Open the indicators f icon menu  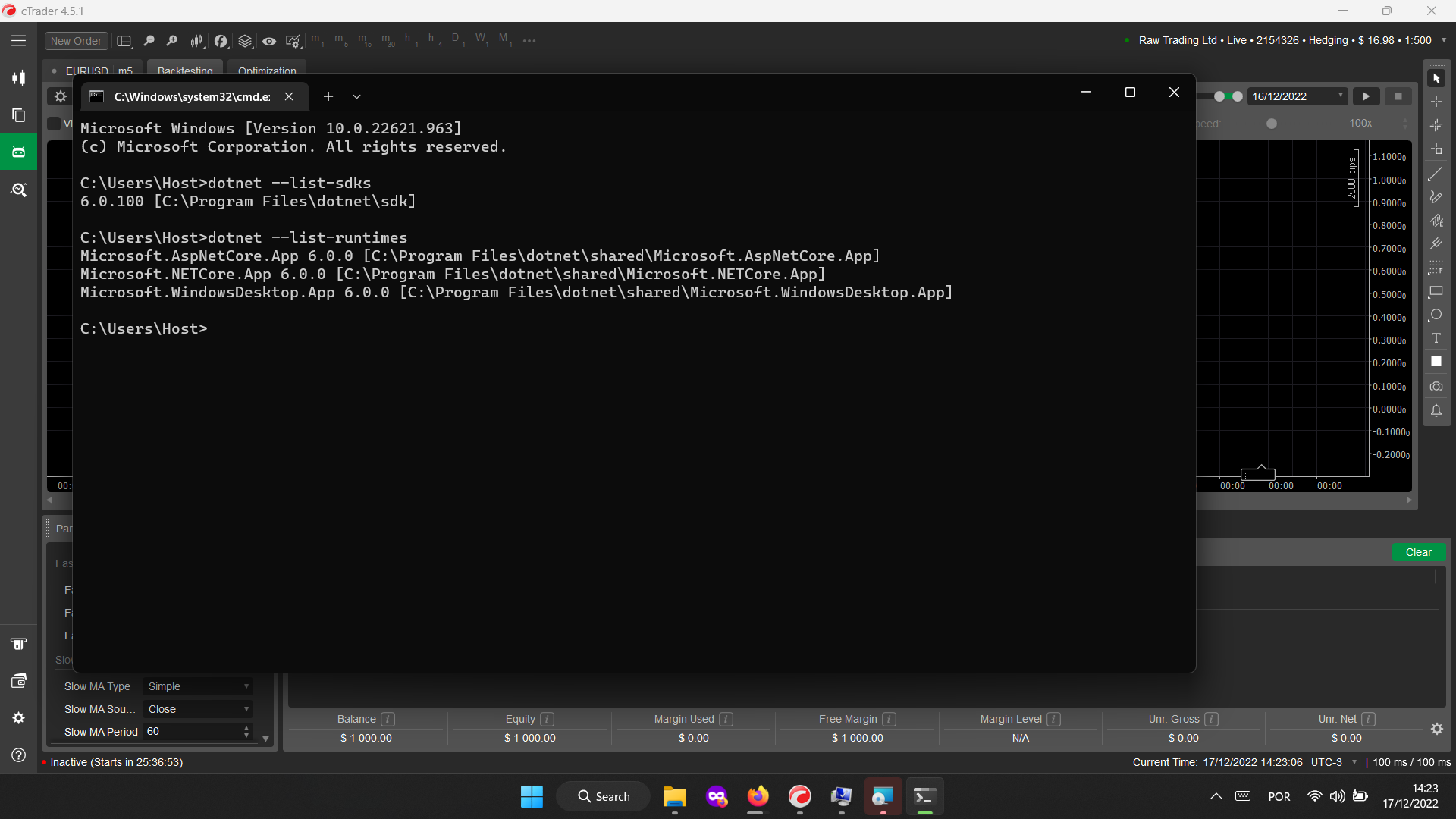221,41
